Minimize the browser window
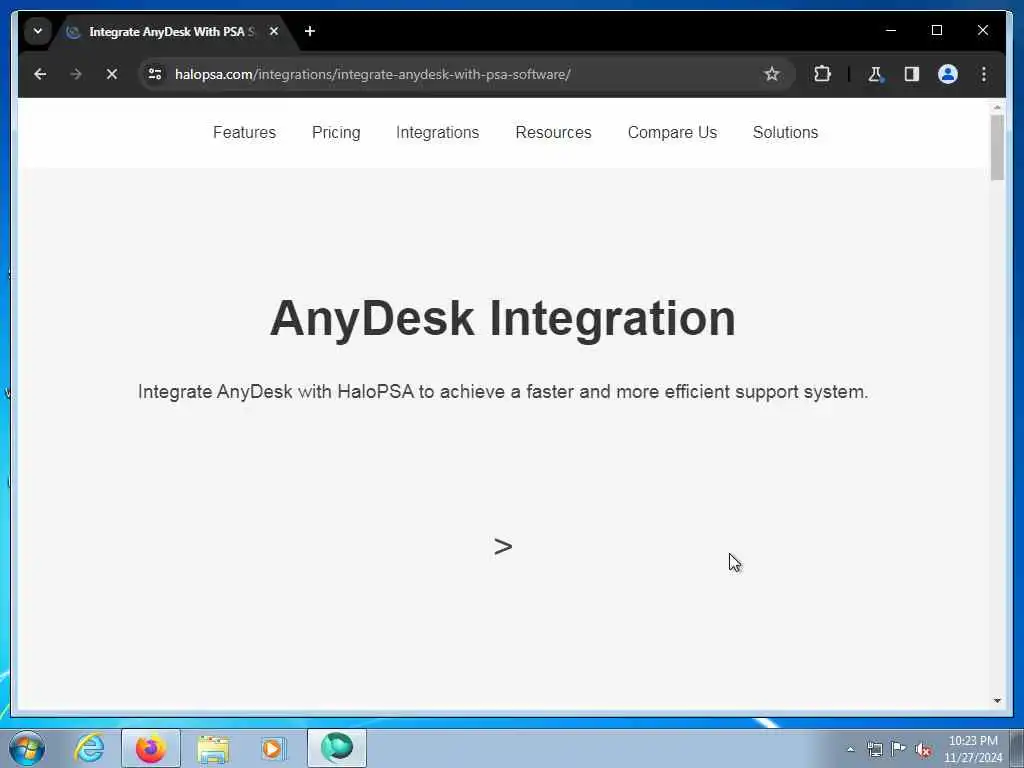 (x=891, y=31)
